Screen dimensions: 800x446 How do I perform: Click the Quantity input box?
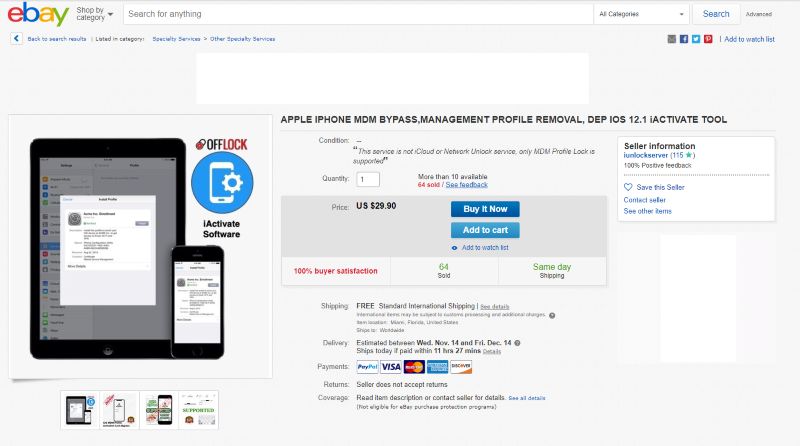click(x=368, y=179)
